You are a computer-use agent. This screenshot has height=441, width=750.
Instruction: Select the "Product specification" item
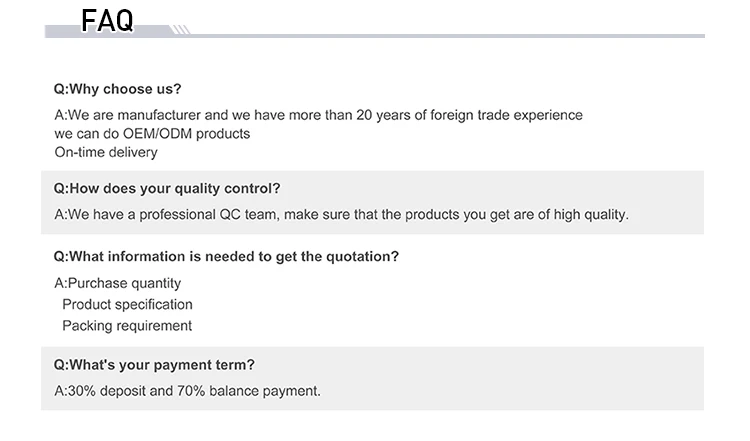pyautogui.click(x=127, y=304)
